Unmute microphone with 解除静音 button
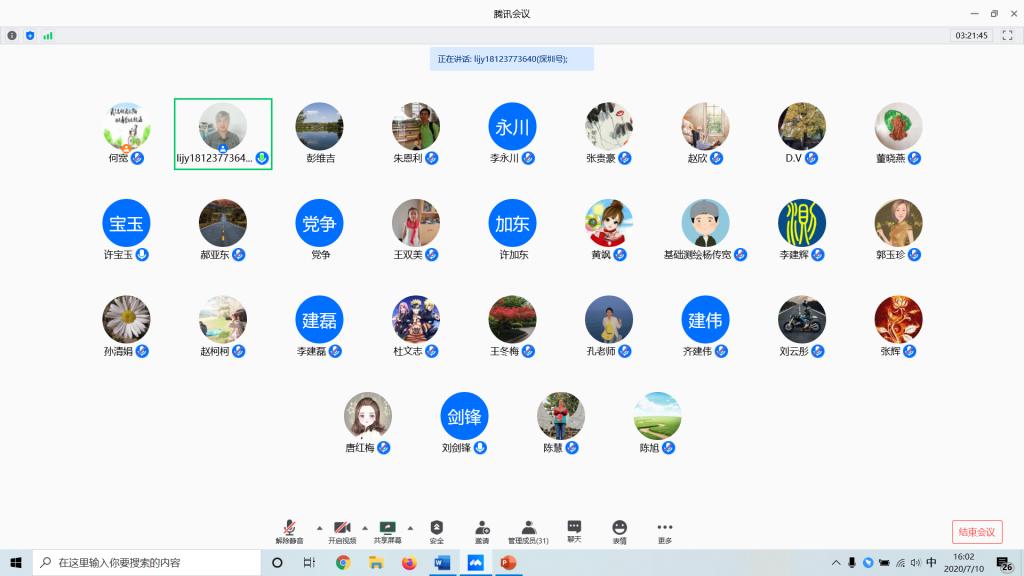Viewport: 1024px width, 576px height. tap(288, 530)
